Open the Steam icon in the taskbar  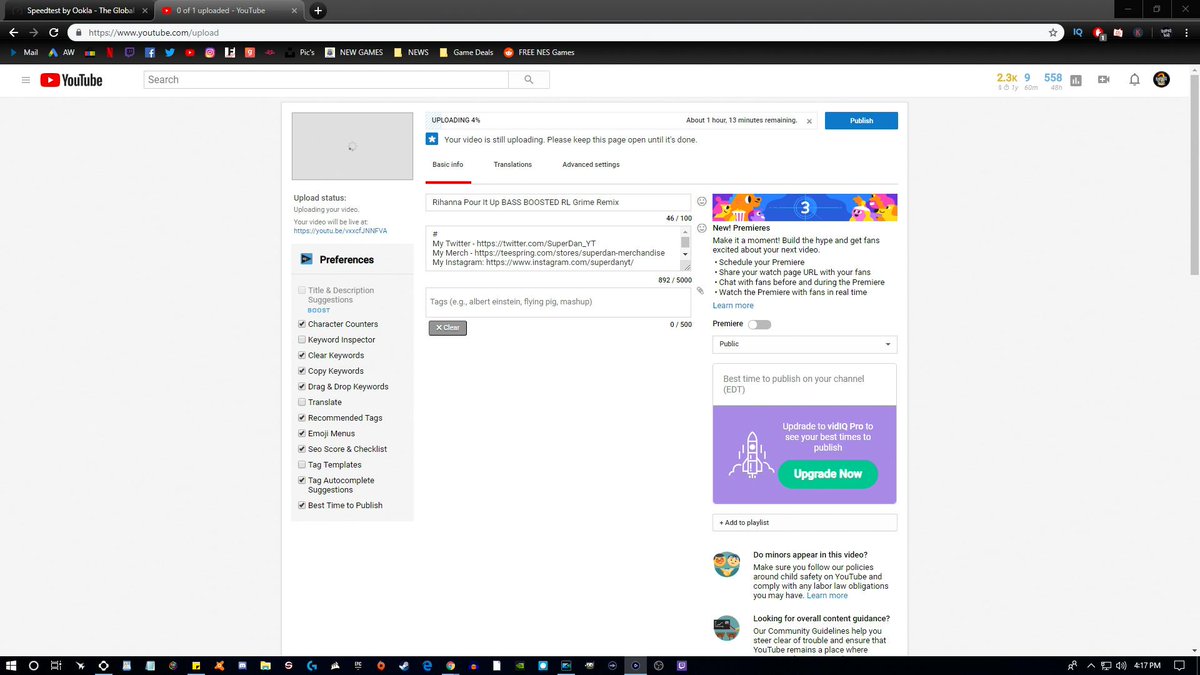(403, 665)
